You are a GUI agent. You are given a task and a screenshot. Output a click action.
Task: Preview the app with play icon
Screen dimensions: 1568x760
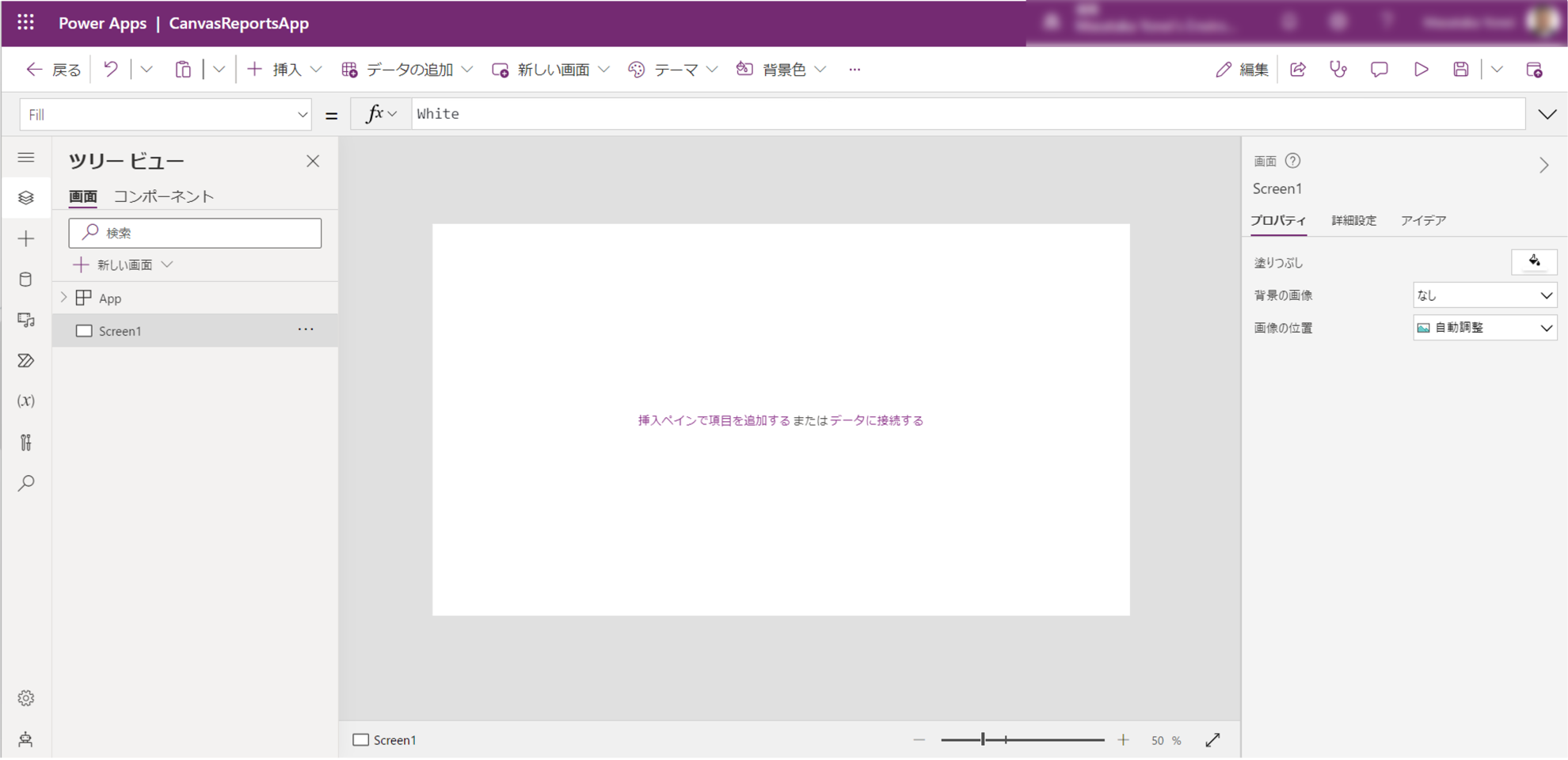click(x=1421, y=70)
